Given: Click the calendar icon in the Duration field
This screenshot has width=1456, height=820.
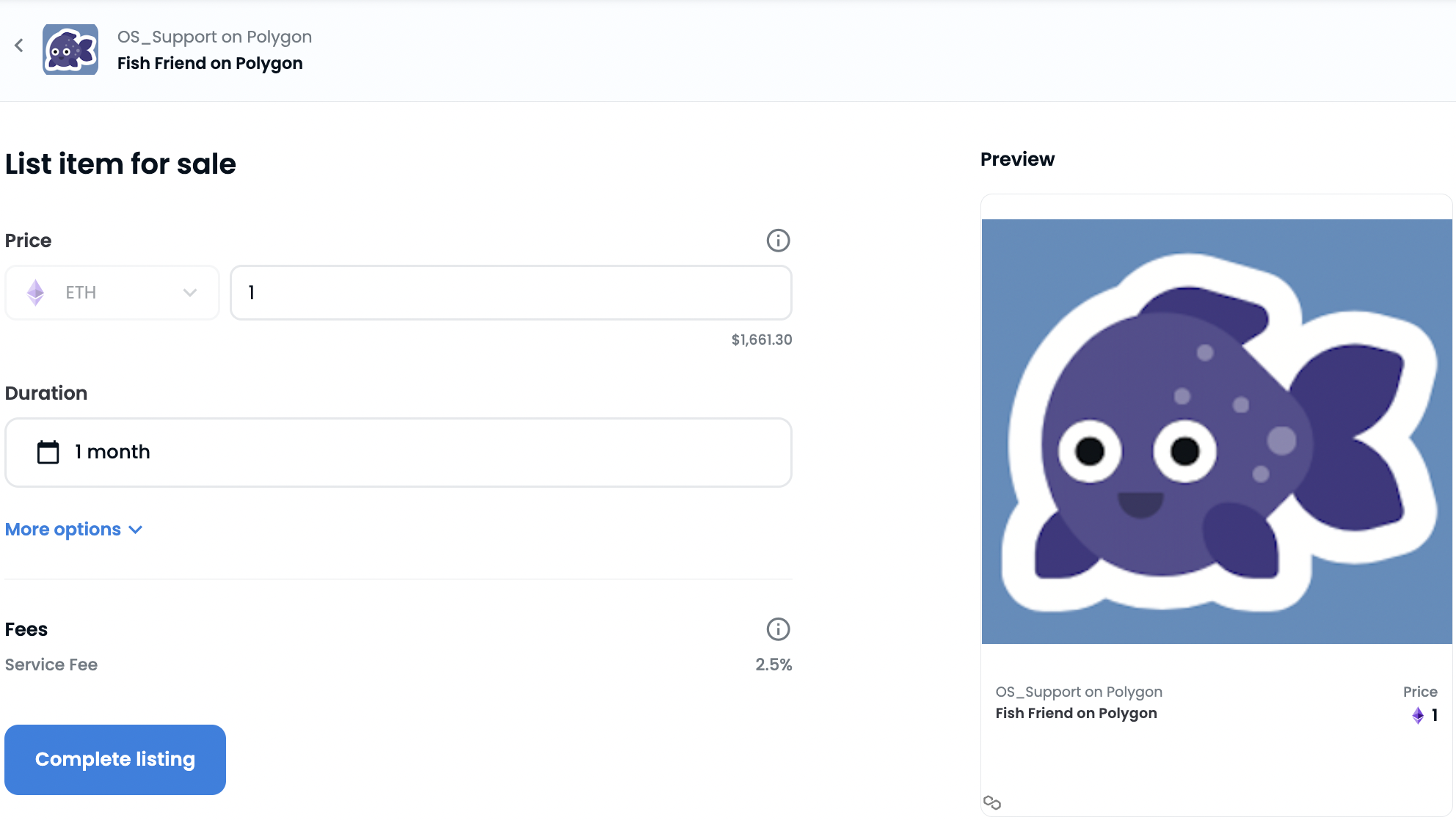Looking at the screenshot, I should pyautogui.click(x=48, y=452).
